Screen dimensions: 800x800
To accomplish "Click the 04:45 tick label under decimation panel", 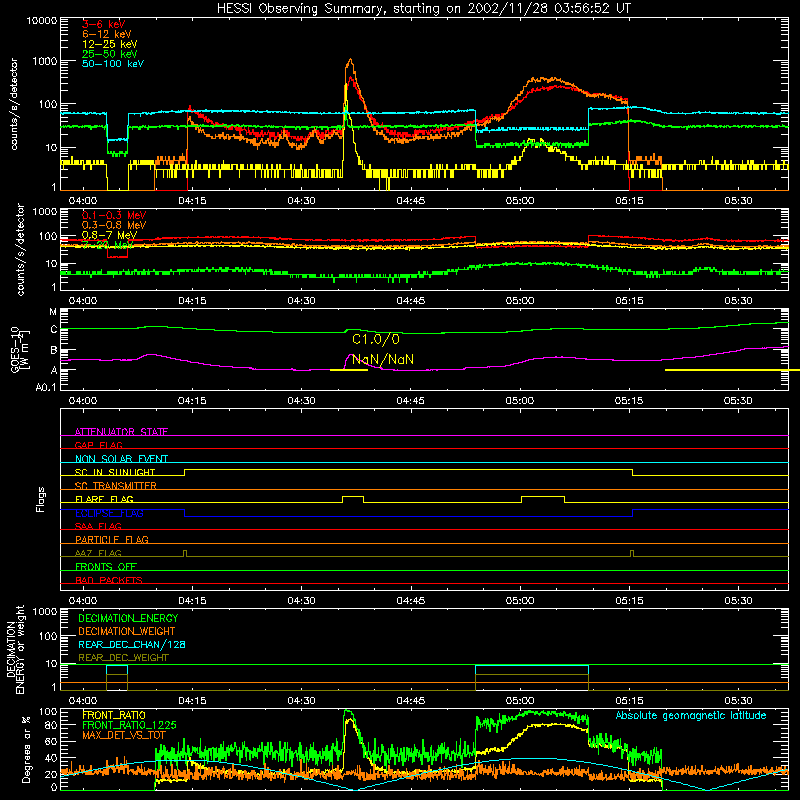I will pos(411,701).
